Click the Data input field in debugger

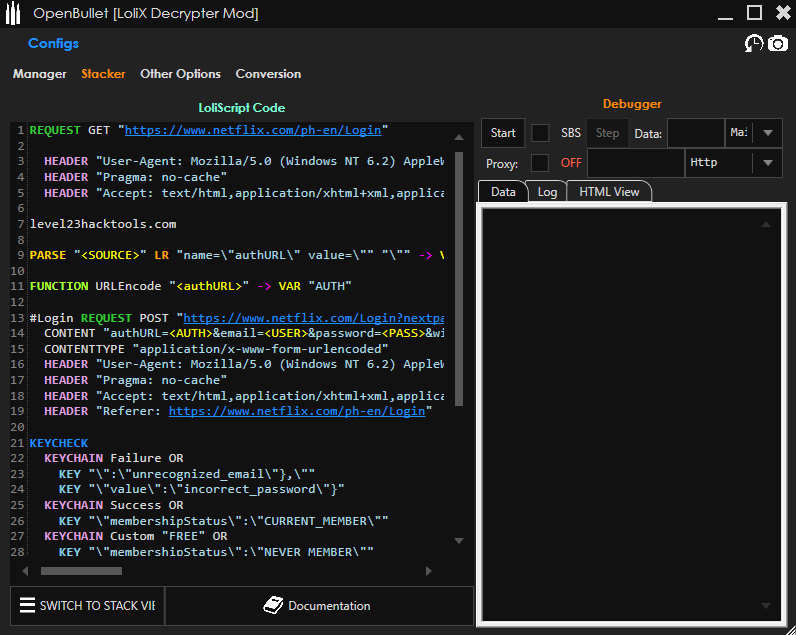point(695,133)
